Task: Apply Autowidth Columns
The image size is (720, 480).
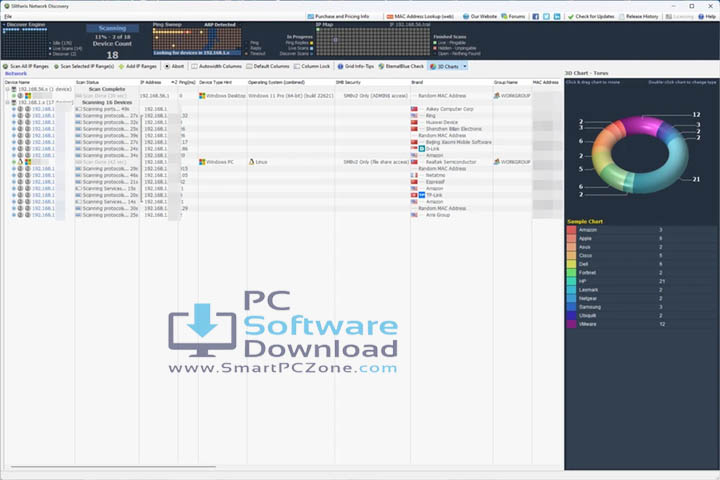Action: point(216,67)
